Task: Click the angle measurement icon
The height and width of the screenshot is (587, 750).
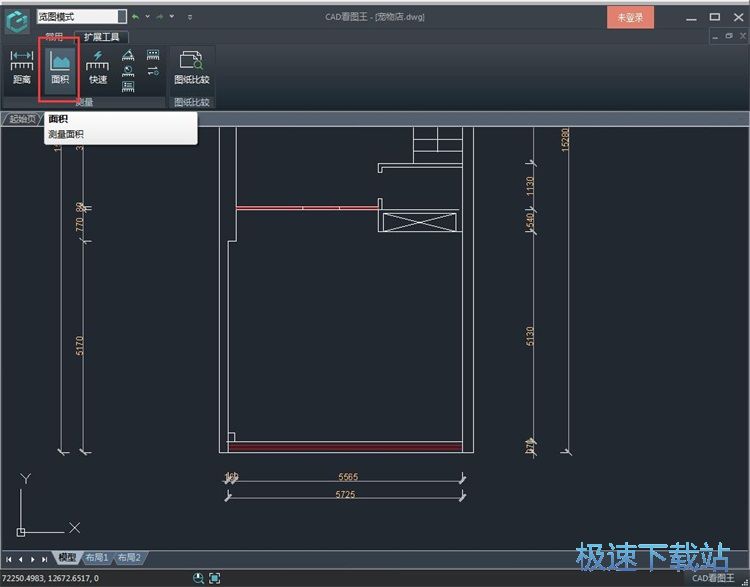Action: tap(128, 56)
